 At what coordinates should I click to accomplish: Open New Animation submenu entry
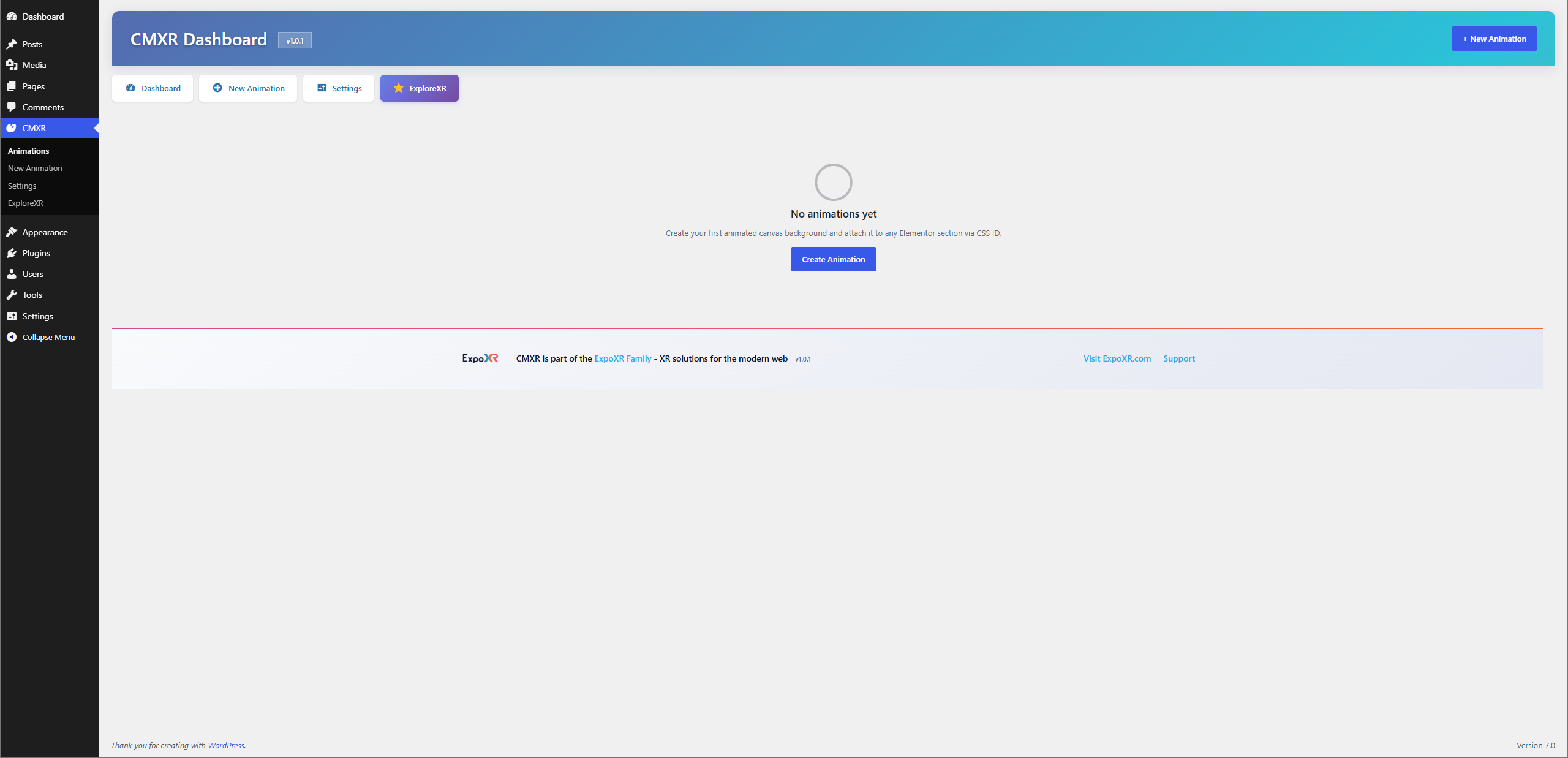tap(35, 168)
